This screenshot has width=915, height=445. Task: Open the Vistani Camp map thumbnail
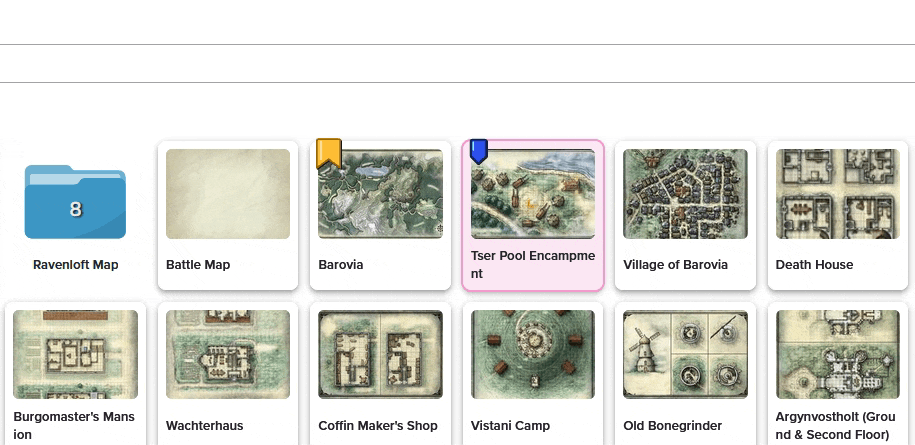[533, 354]
